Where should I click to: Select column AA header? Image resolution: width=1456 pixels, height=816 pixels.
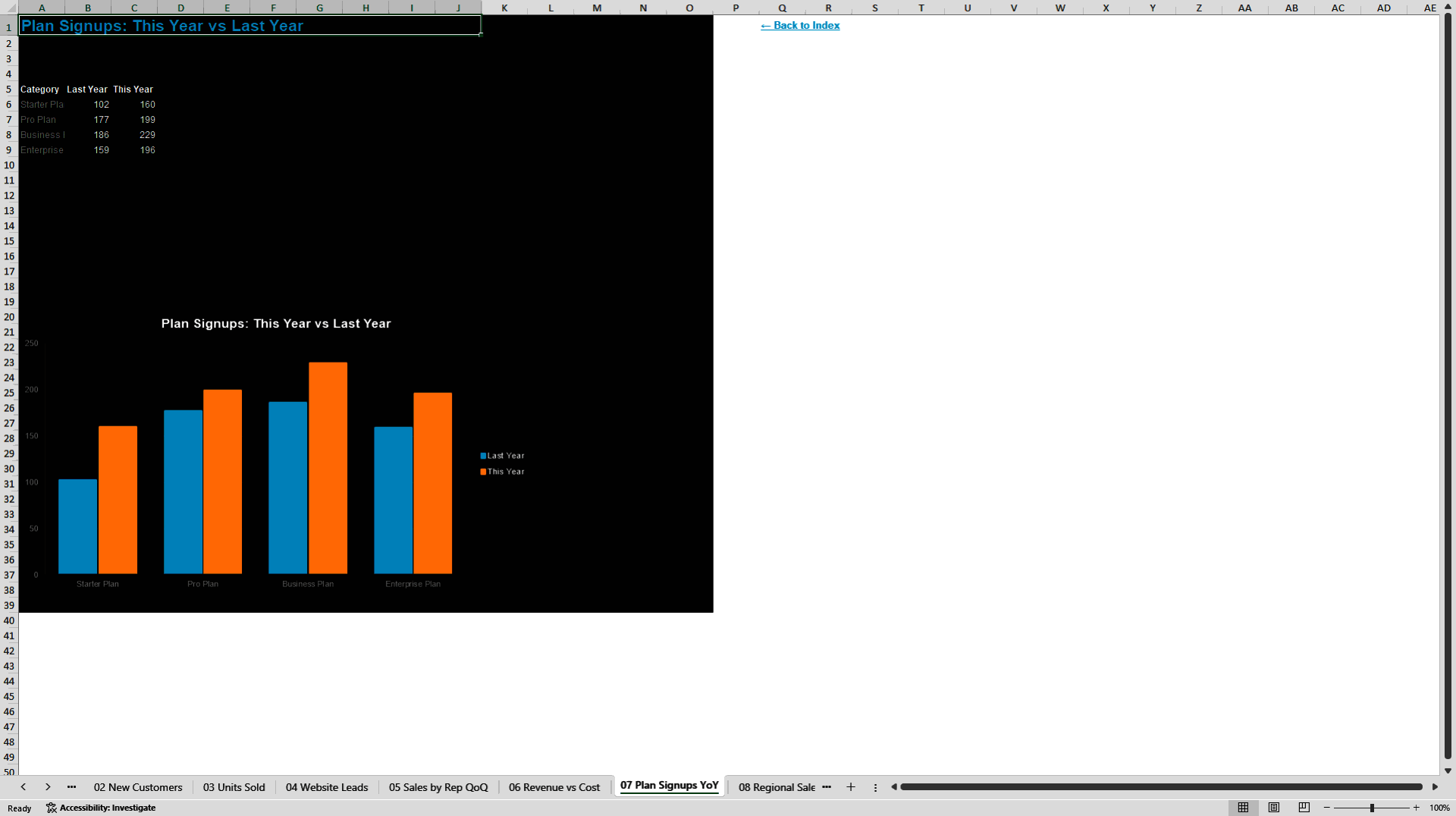point(1244,8)
